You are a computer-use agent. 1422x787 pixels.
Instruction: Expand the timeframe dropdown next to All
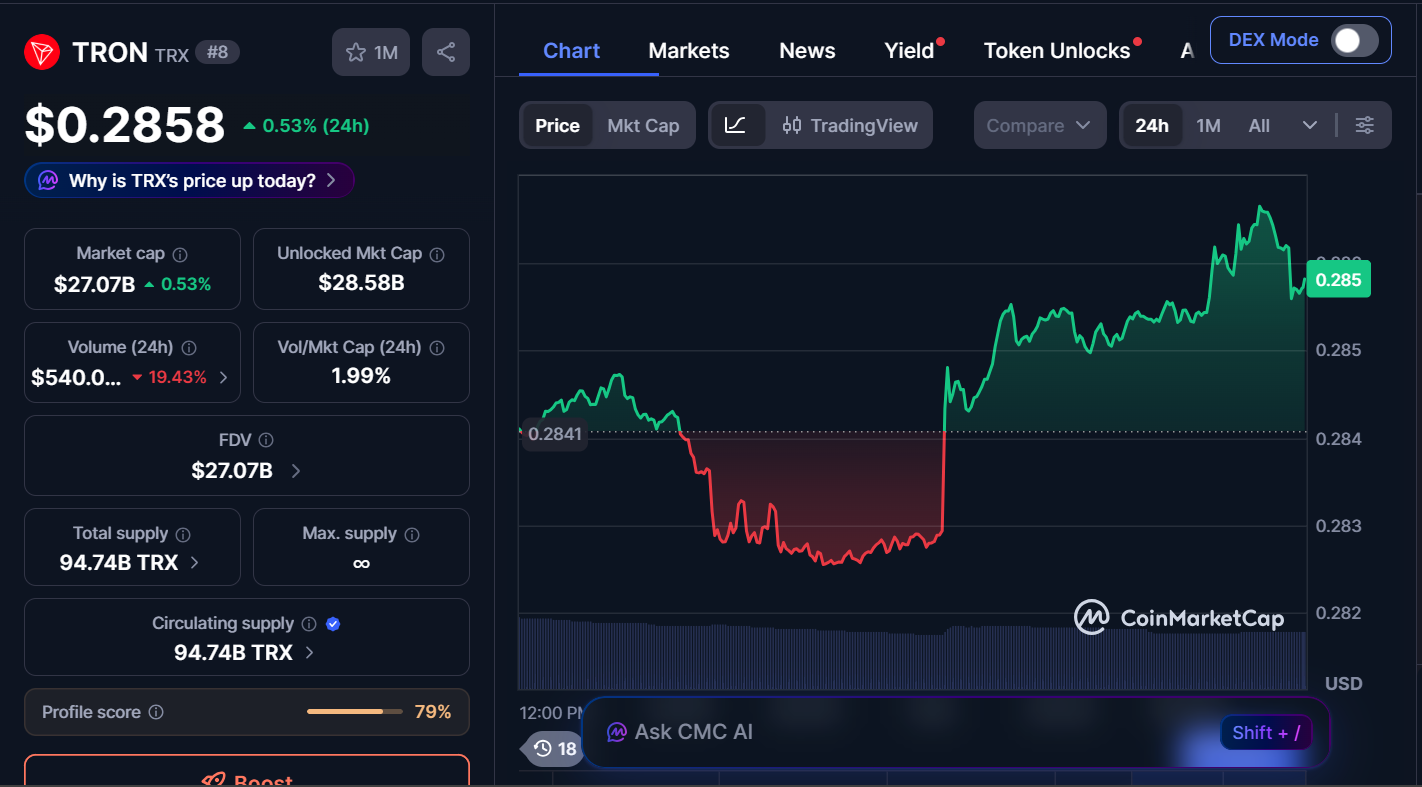tap(1310, 125)
